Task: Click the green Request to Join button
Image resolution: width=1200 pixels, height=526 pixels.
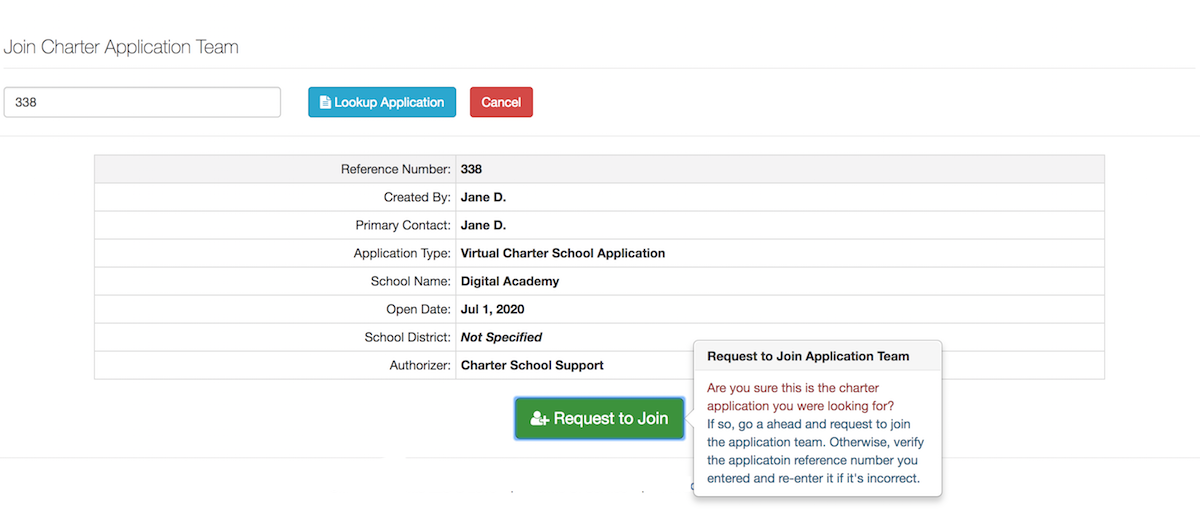Action: (x=599, y=419)
